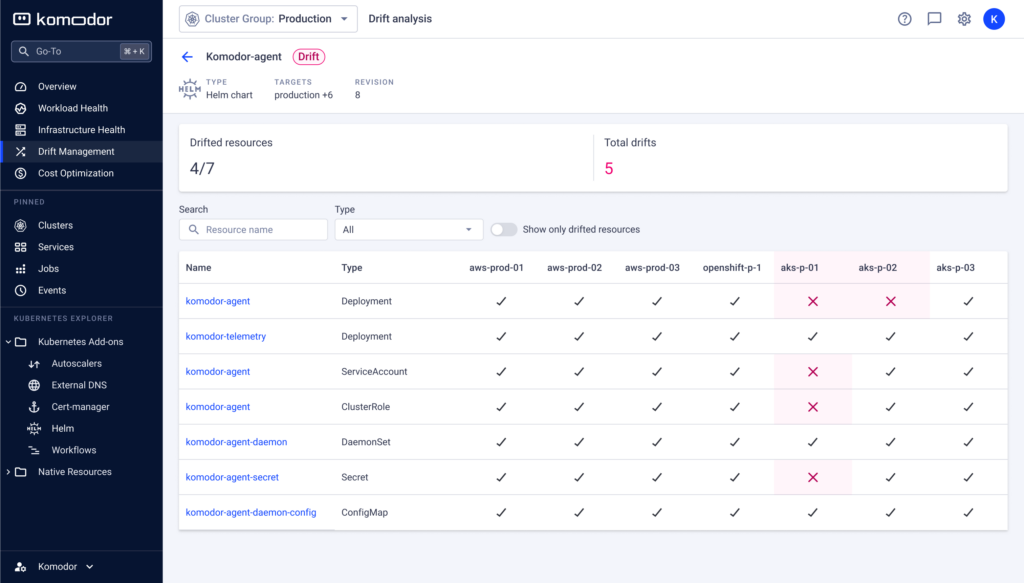Click the Workload Health icon
Viewport: 1024px width, 583px height.
click(21, 108)
